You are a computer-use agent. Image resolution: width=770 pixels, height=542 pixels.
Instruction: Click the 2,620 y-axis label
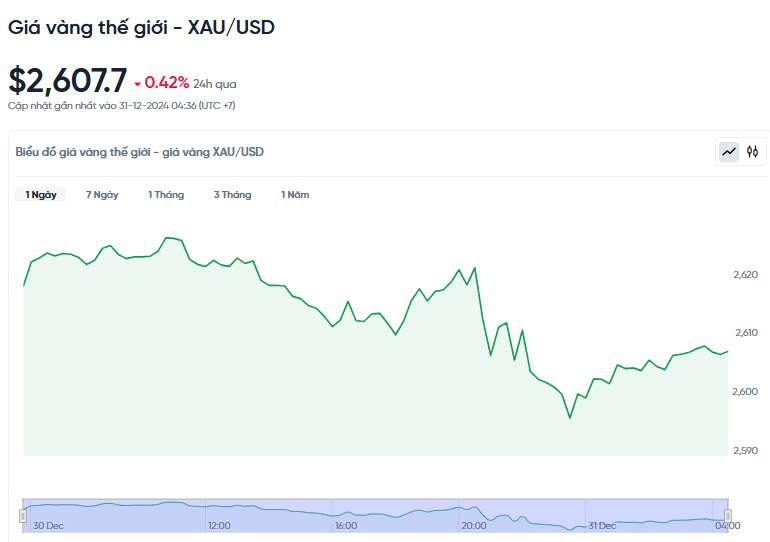pos(746,273)
